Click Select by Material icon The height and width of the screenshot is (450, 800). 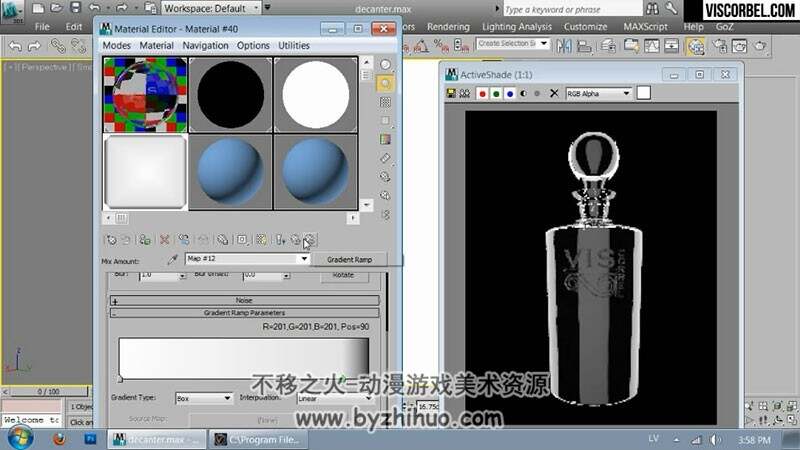click(x=385, y=195)
